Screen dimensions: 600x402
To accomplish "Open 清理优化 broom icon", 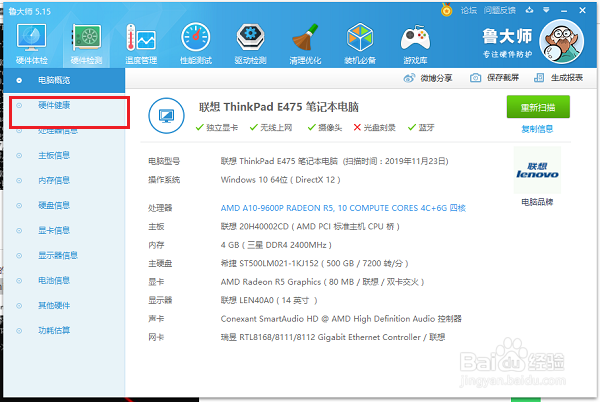I will (x=305, y=44).
